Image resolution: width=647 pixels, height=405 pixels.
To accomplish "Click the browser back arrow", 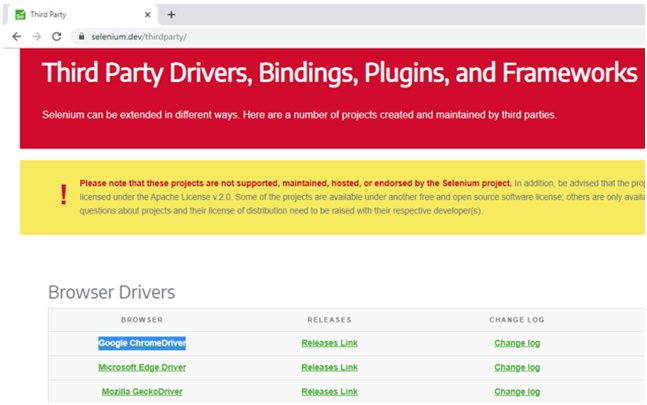I will 17,37.
